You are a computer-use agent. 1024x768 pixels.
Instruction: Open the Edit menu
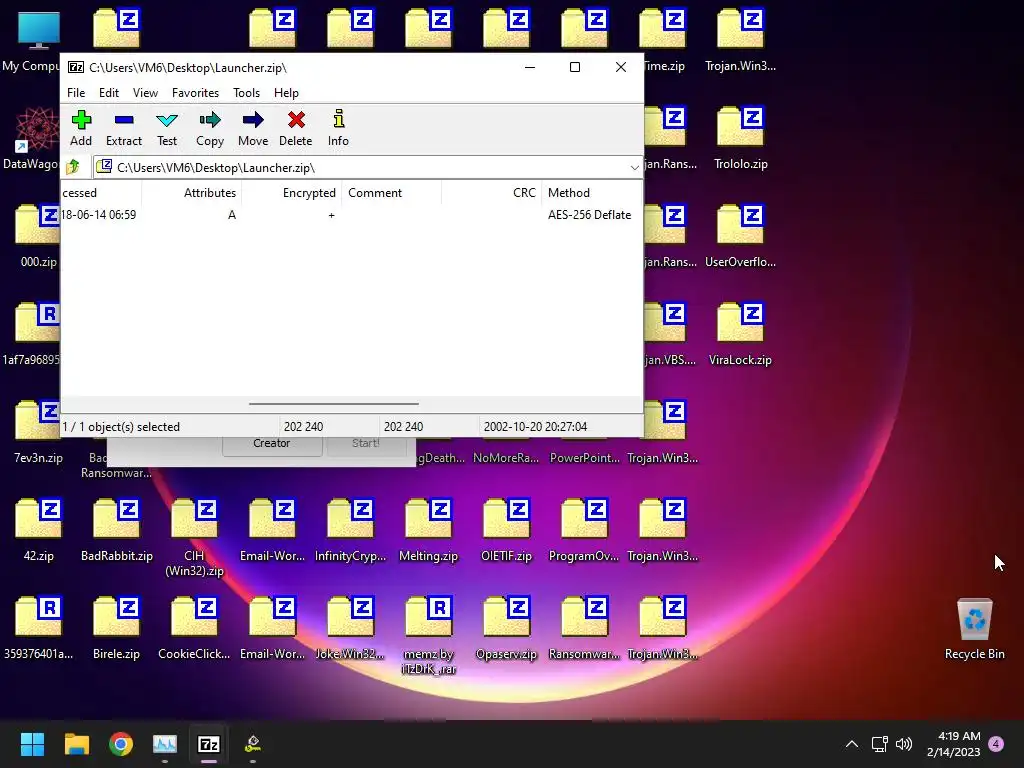pos(108,93)
